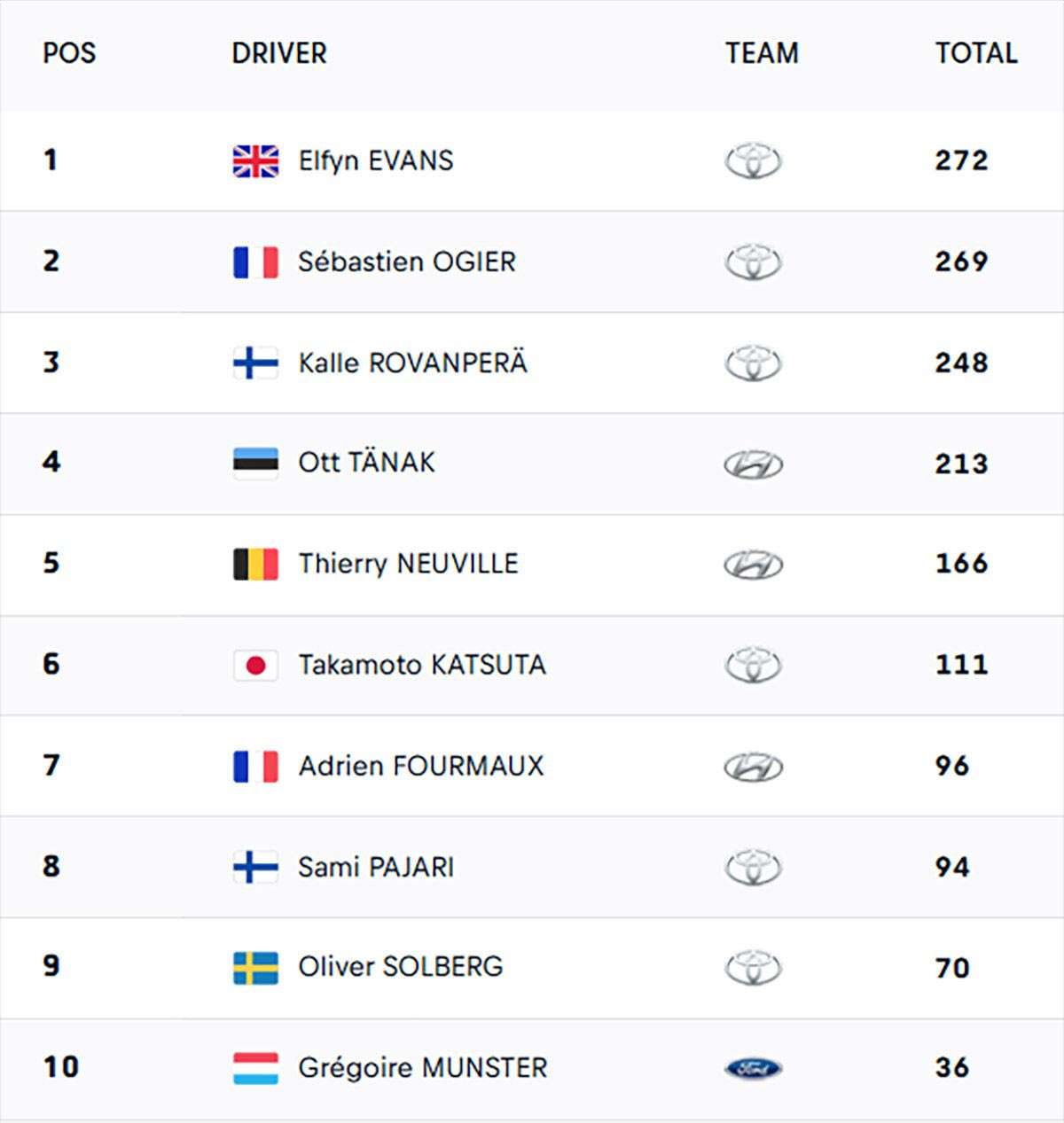Sort by the TOTAL column header
Screen dimensions: 1064x1123
(976, 53)
